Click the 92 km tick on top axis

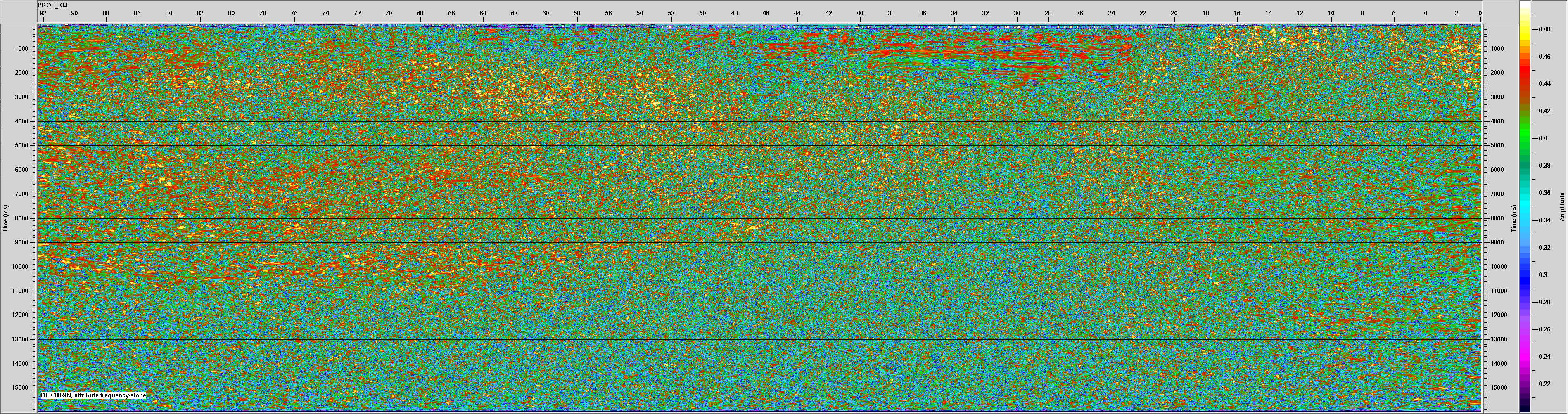click(42, 13)
